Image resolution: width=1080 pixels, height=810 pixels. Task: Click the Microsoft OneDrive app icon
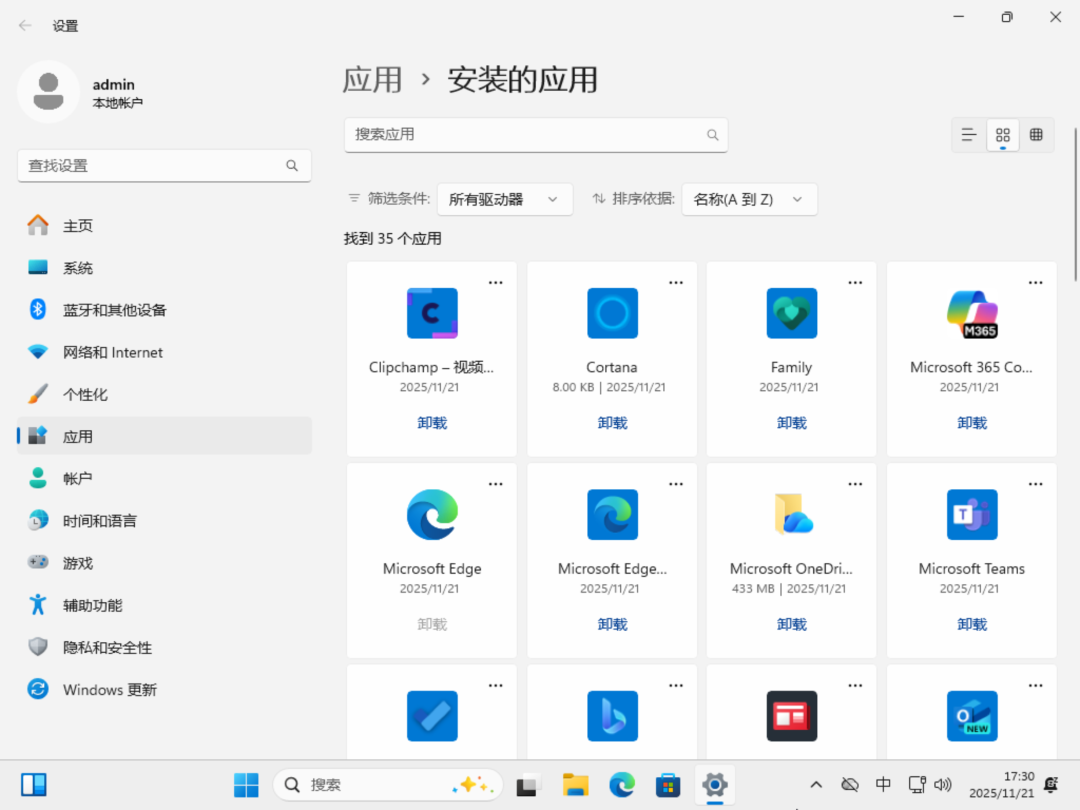pyautogui.click(x=791, y=515)
